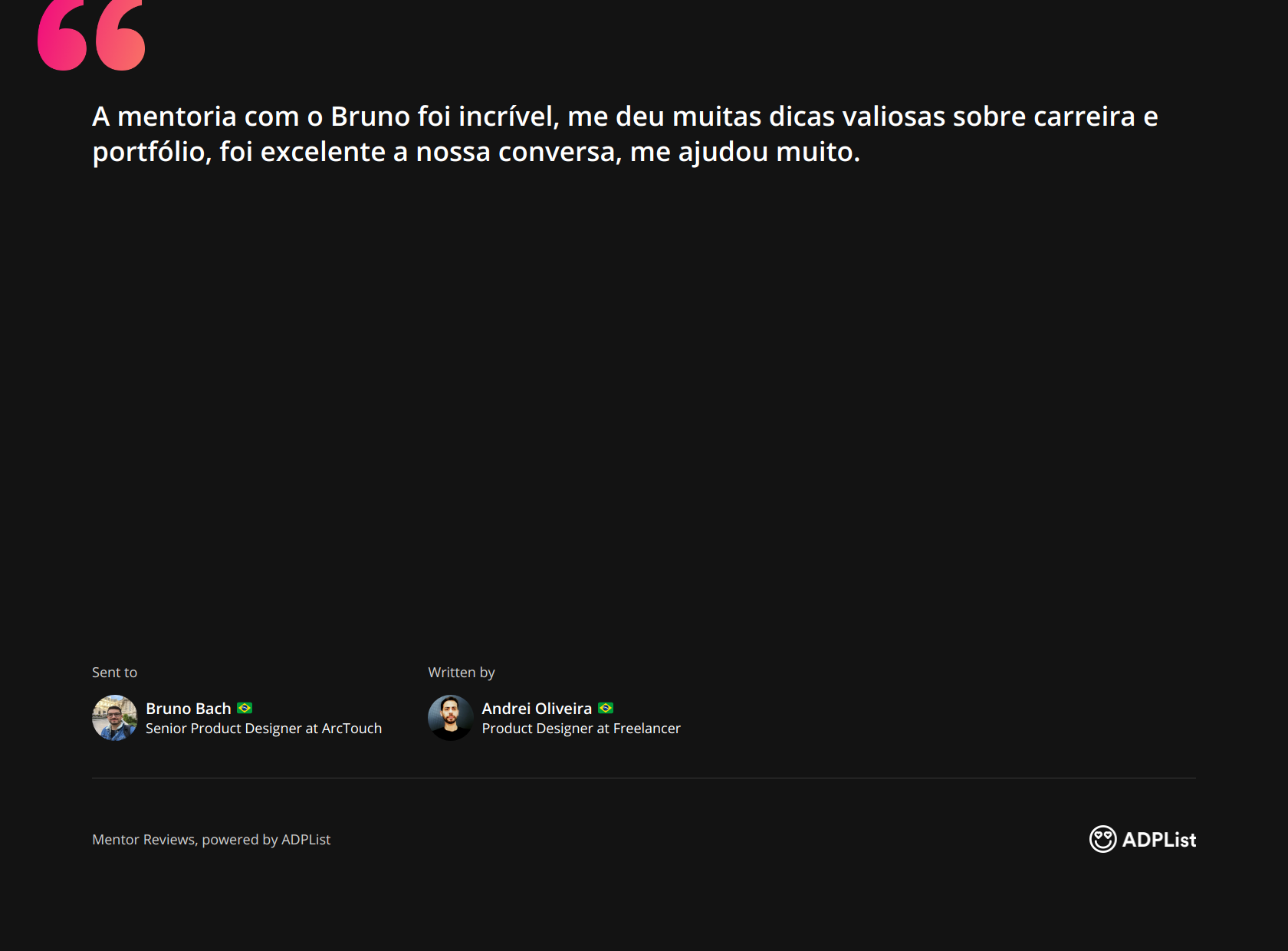Click the Brazil flag beside Bruno Bach

(x=245, y=708)
